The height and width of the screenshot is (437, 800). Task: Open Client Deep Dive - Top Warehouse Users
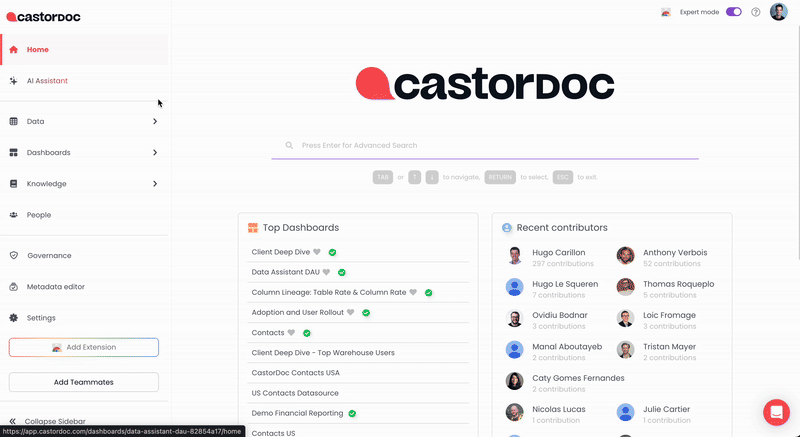coord(323,353)
